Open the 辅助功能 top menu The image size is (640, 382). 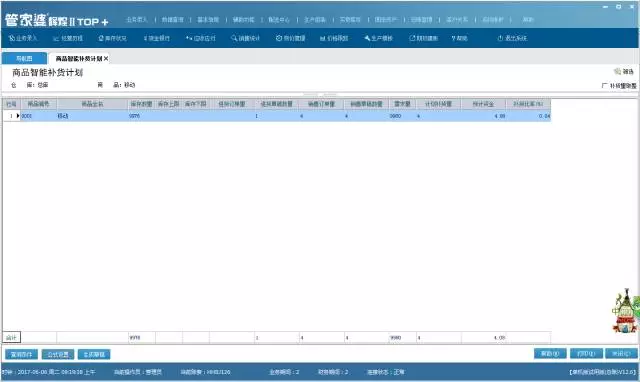pos(243,20)
